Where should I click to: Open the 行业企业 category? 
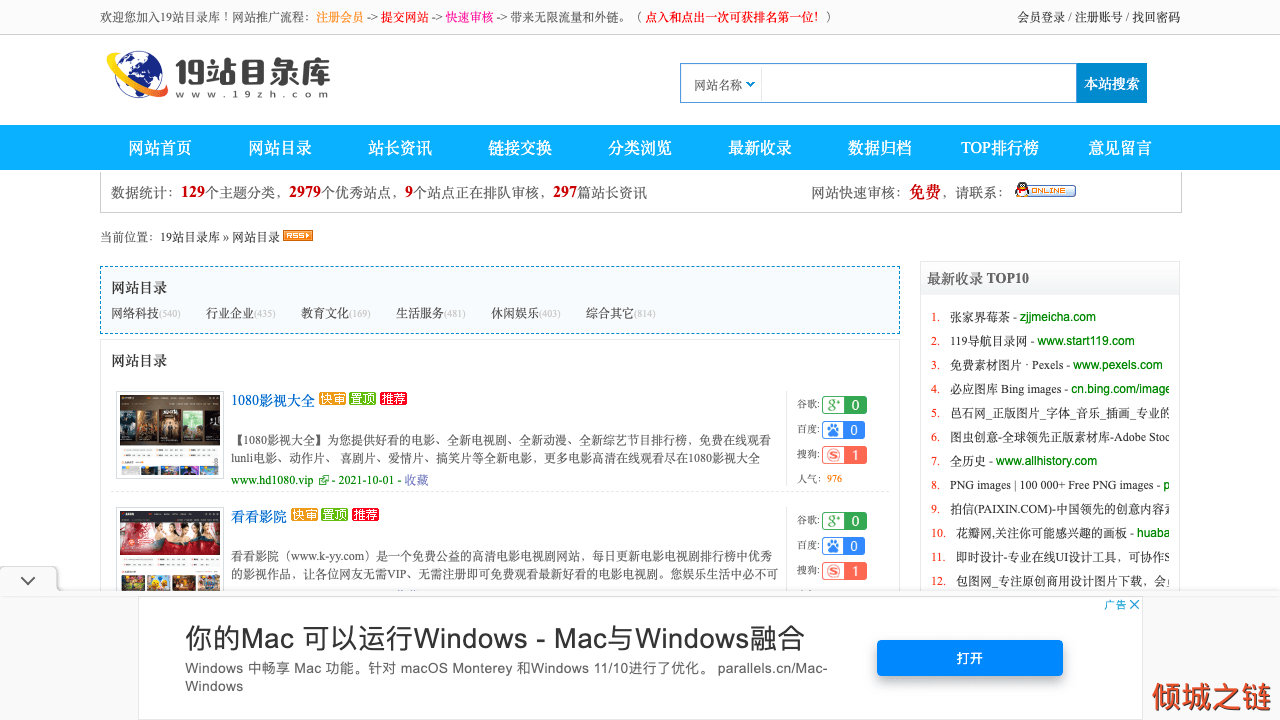[230, 313]
